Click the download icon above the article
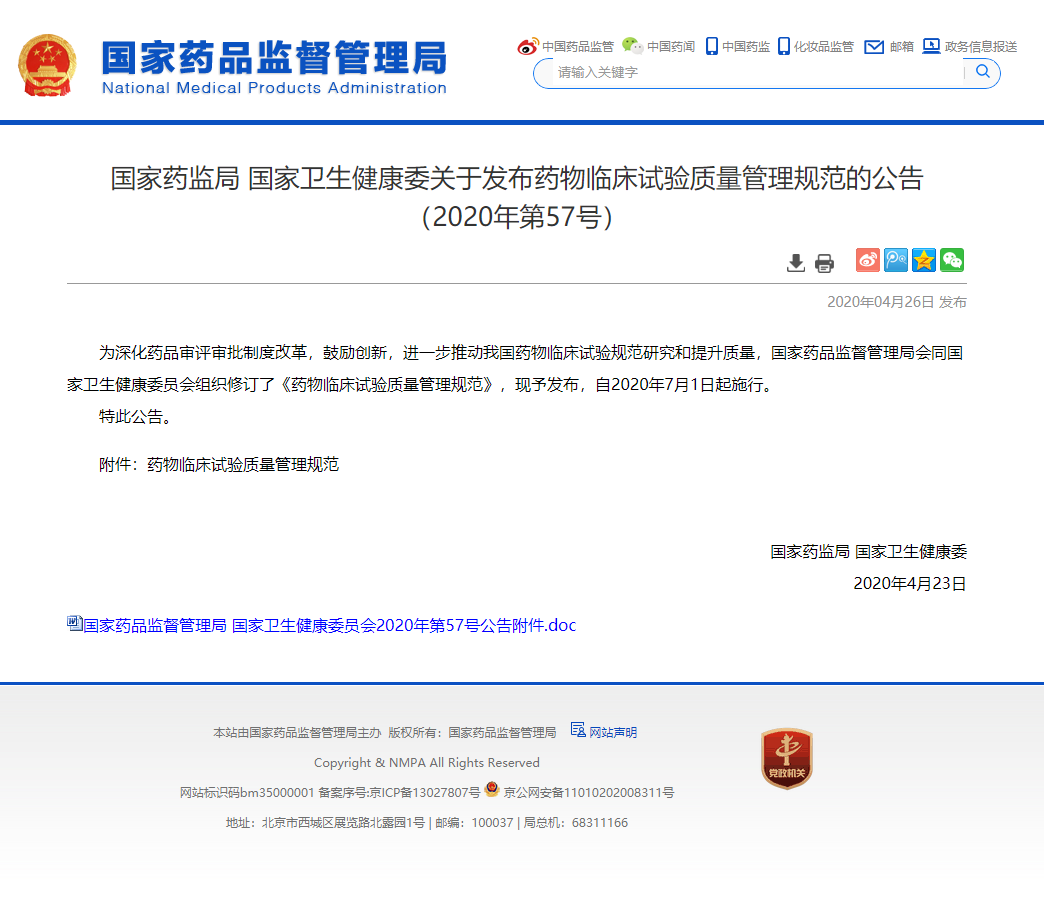Viewport: 1044px width, 916px height. tap(796, 263)
